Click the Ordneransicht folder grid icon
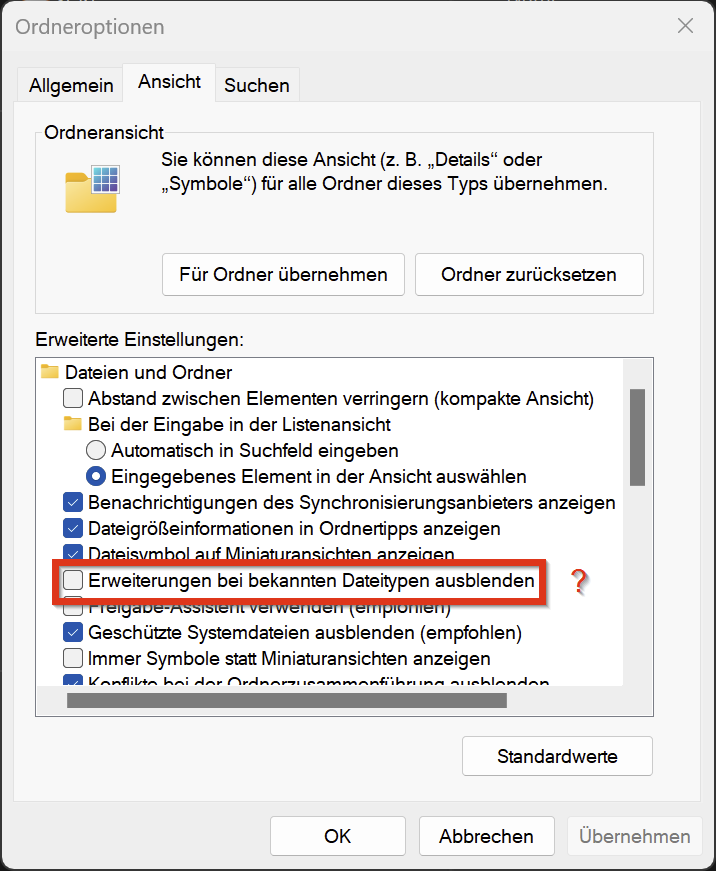The image size is (716, 871). pyautogui.click(x=92, y=189)
